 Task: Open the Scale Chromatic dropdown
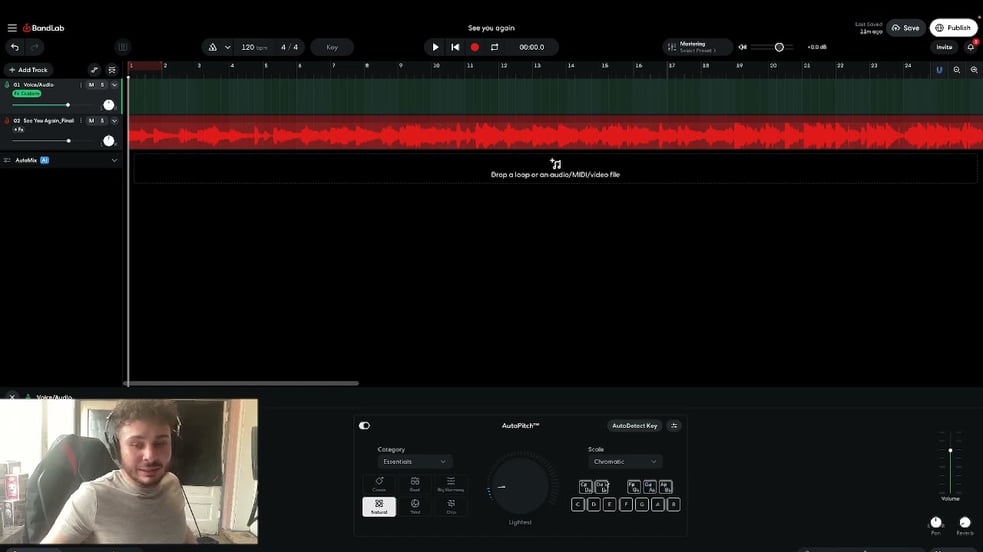(x=624, y=461)
